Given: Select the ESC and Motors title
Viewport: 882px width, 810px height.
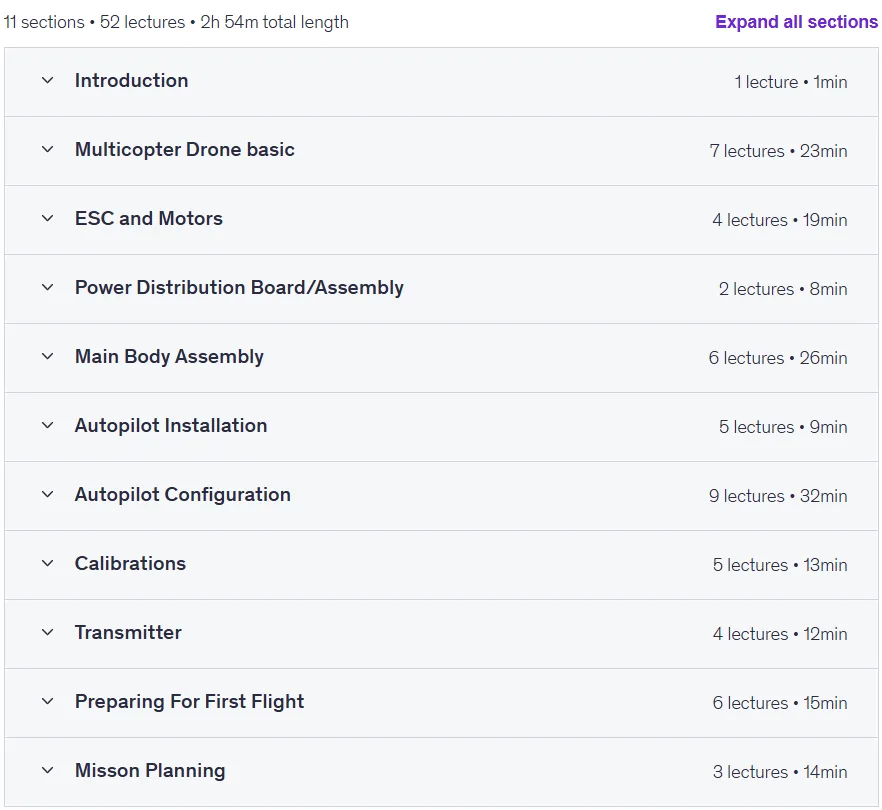Looking at the screenshot, I should (149, 218).
